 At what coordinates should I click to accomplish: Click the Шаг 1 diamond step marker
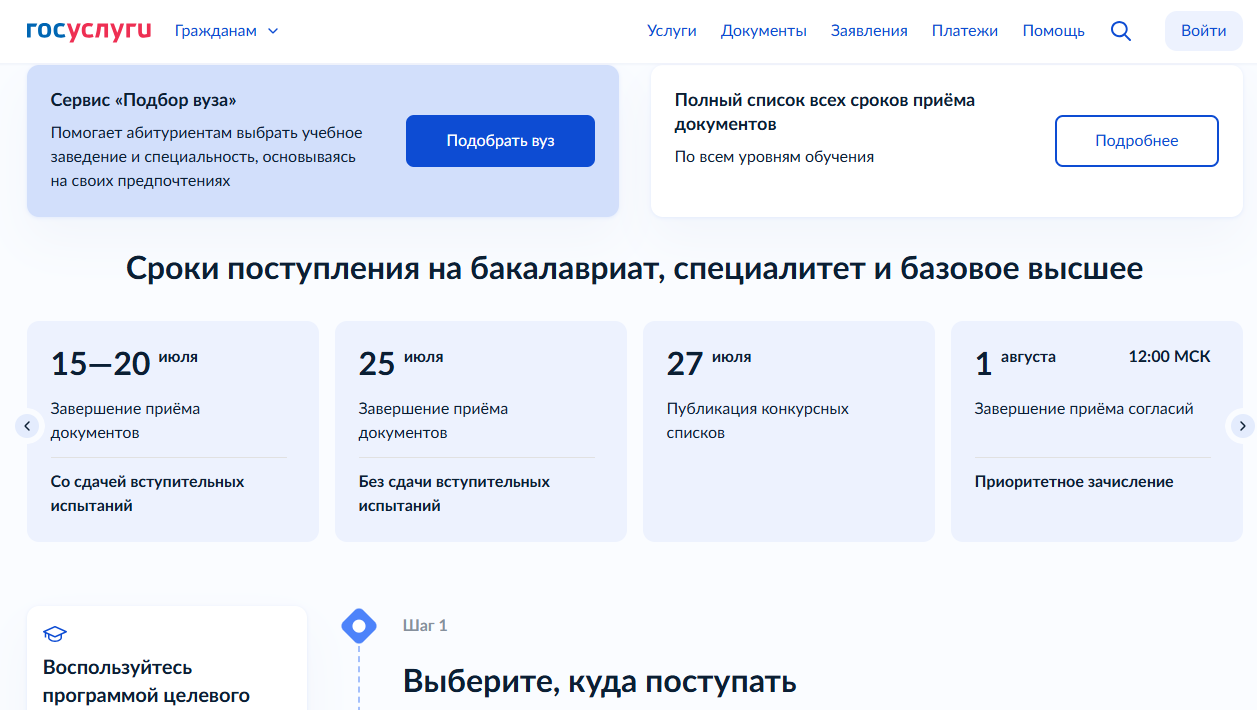(359, 626)
